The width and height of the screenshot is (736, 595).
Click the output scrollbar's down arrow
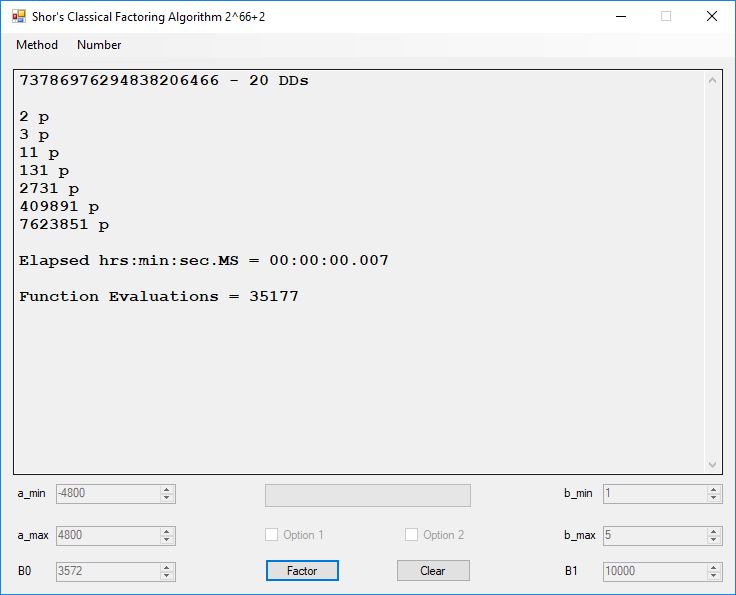[712, 464]
